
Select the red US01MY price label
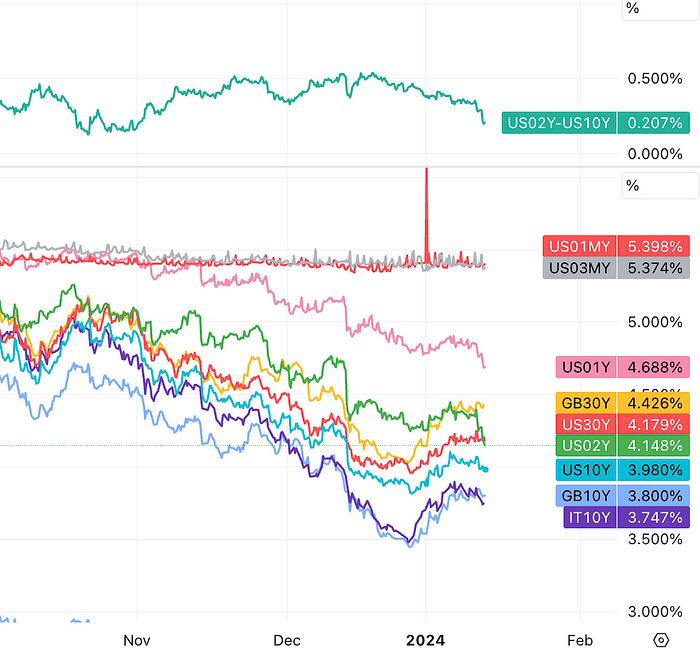tap(579, 246)
